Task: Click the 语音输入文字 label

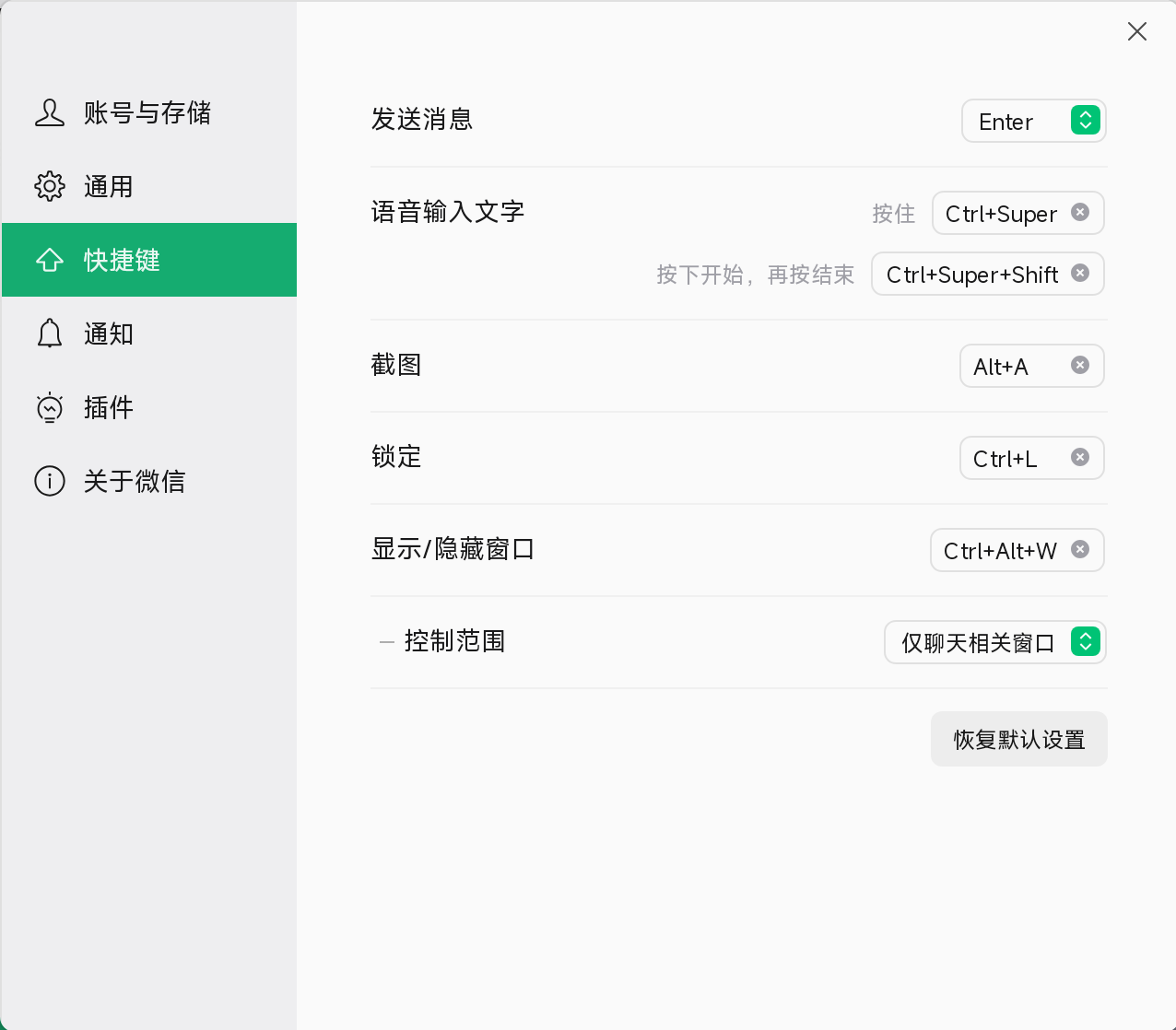Action: (x=448, y=212)
